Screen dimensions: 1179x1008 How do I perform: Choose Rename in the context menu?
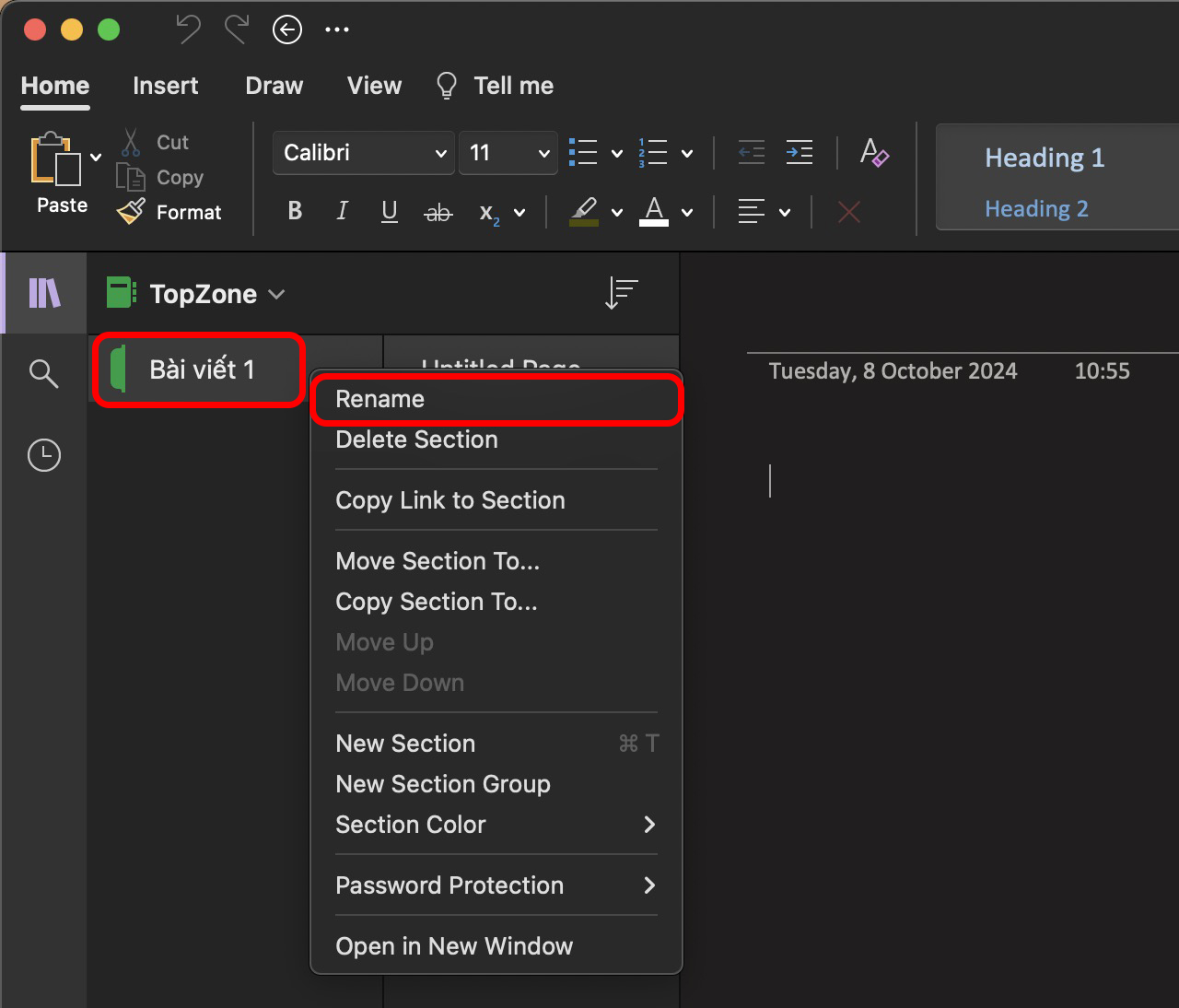click(x=496, y=399)
